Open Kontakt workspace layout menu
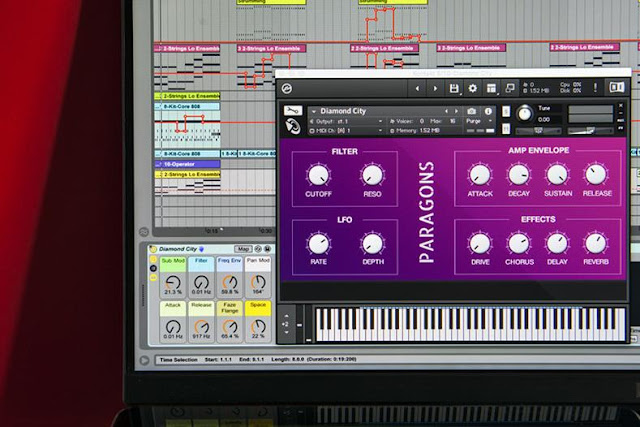The width and height of the screenshot is (640, 427). [x=491, y=89]
